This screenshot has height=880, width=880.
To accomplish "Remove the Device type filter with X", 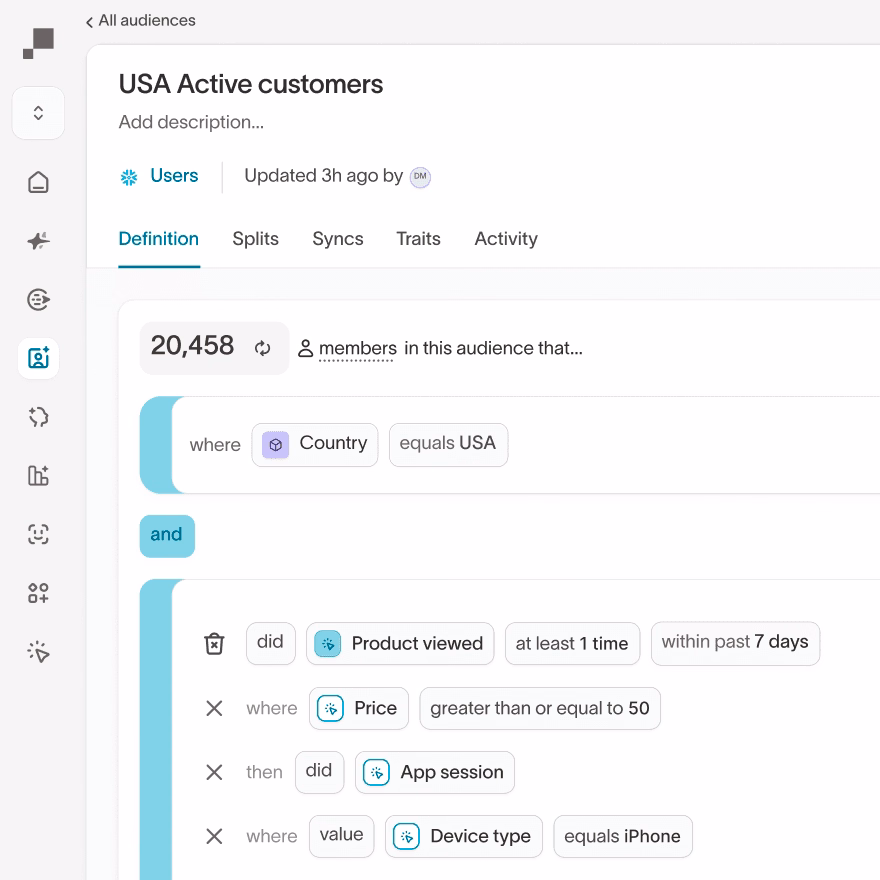I will tap(214, 836).
